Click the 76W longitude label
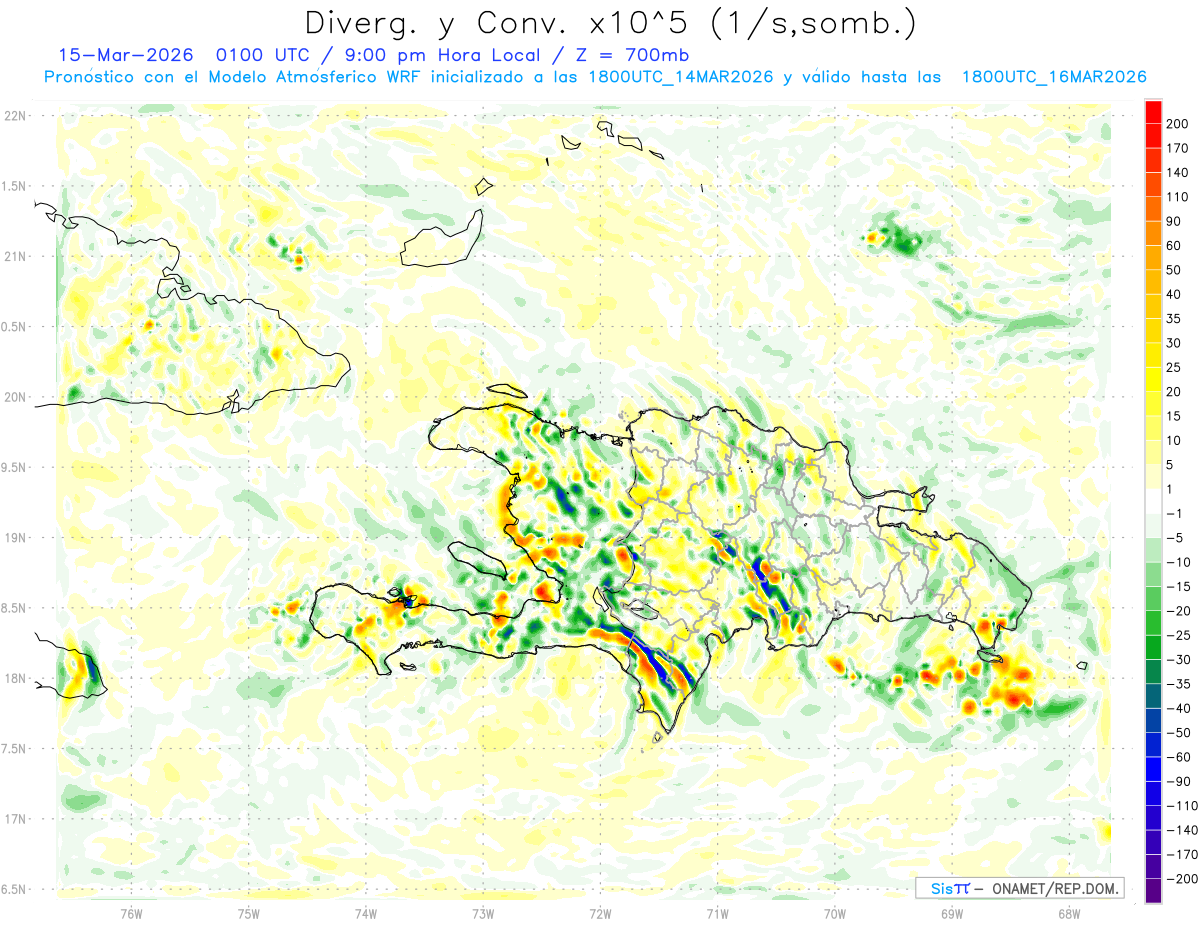The height and width of the screenshot is (927, 1200). click(x=131, y=913)
